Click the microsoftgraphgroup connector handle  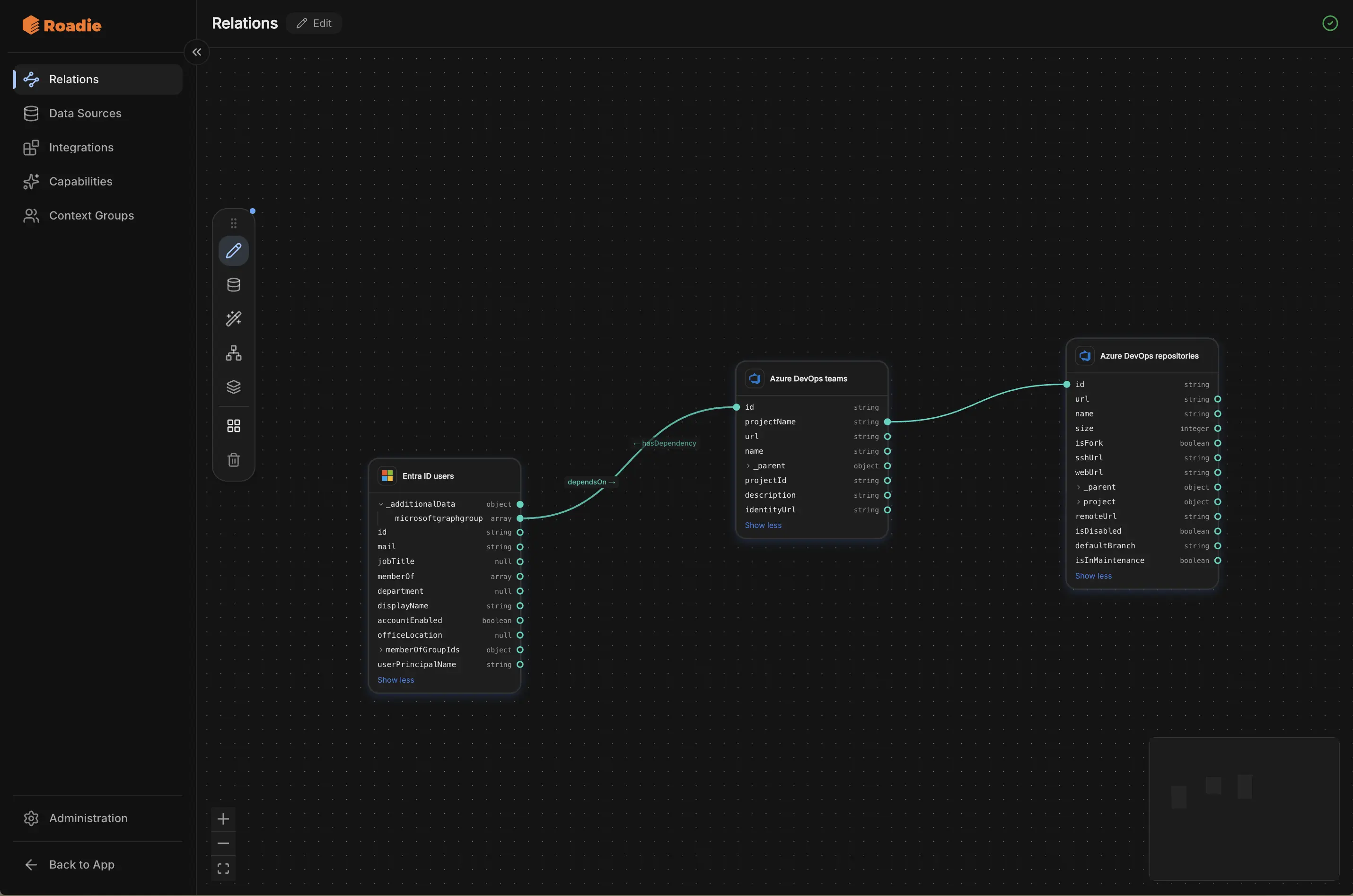tap(520, 518)
